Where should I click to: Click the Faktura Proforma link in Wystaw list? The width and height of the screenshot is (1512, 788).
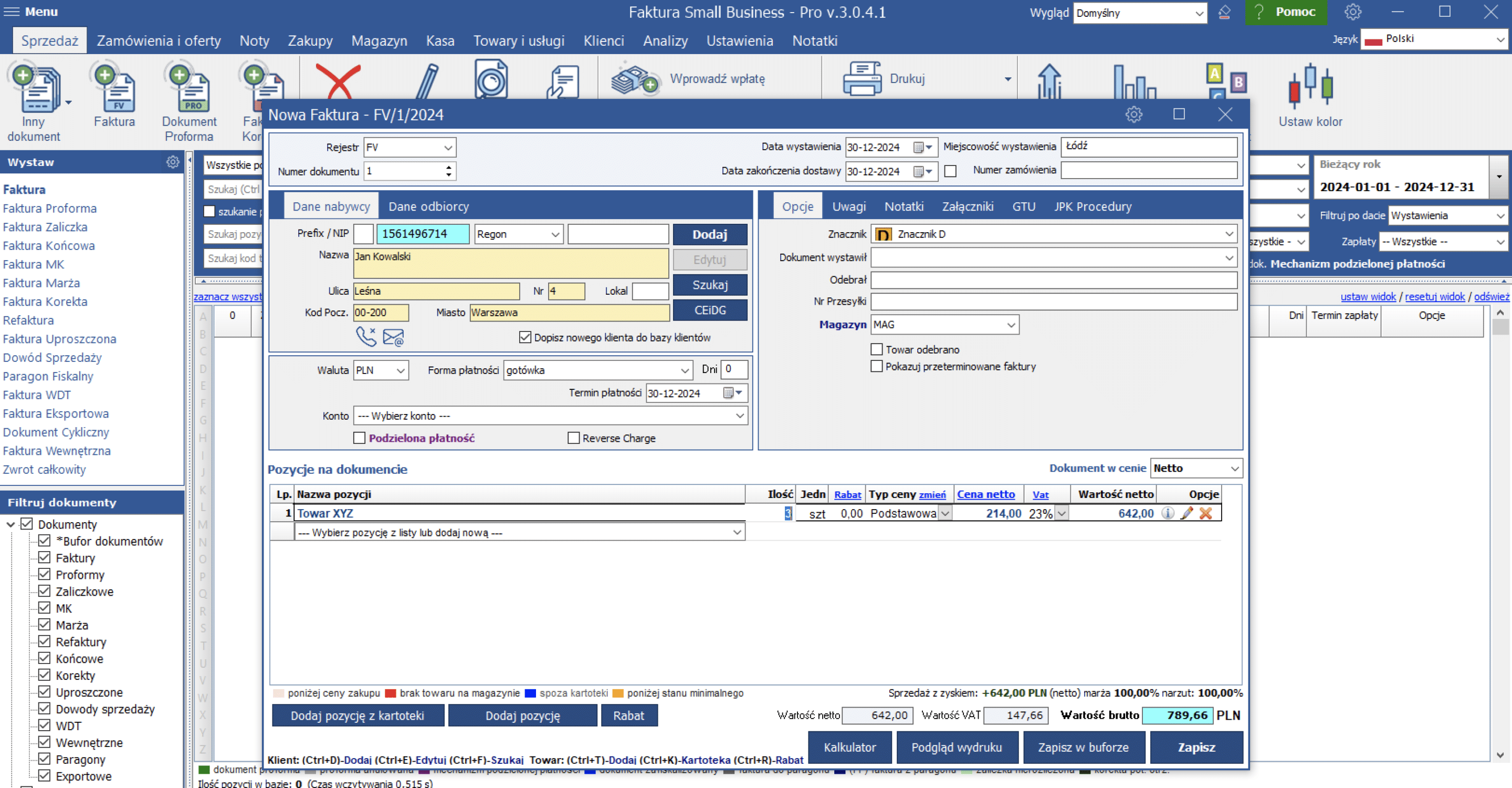tap(50, 209)
